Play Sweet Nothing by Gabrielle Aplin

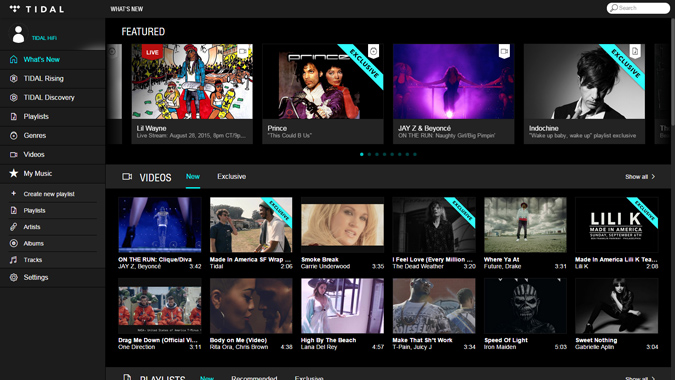point(616,306)
